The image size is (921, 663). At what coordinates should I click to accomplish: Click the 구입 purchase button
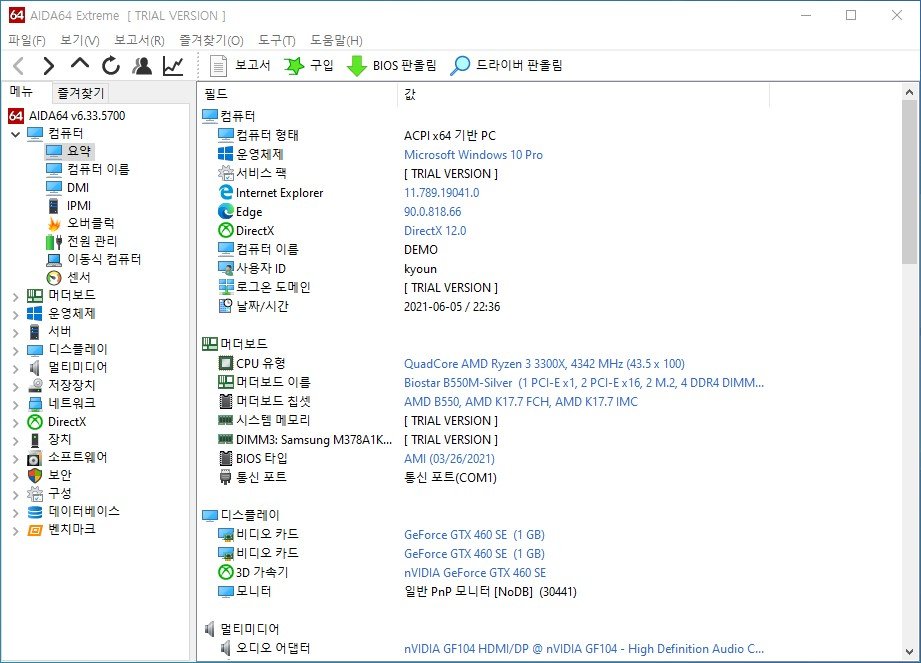point(308,65)
